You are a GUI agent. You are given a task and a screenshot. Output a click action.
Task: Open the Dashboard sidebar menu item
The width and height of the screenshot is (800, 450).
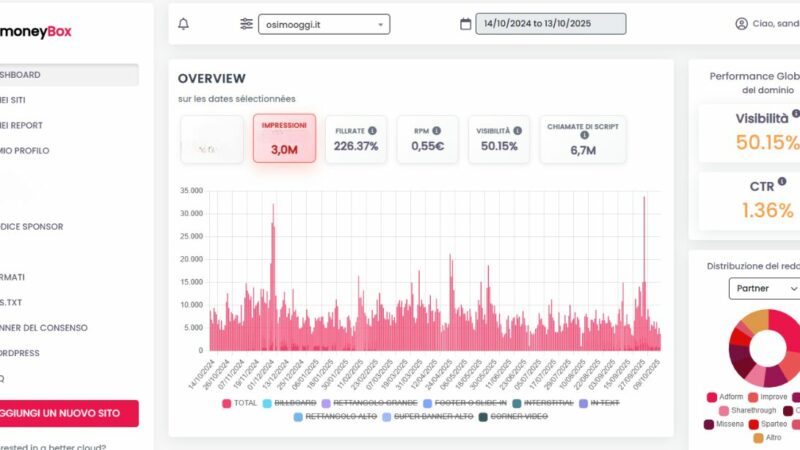coord(68,75)
